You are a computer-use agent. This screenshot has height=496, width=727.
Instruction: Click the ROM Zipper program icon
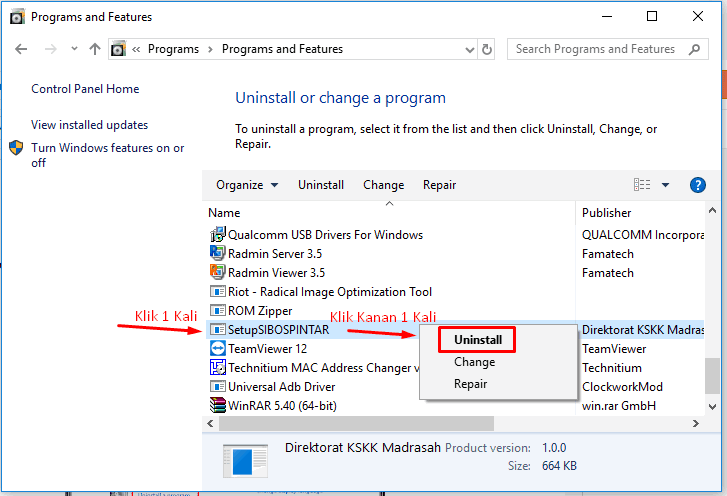pyautogui.click(x=217, y=310)
